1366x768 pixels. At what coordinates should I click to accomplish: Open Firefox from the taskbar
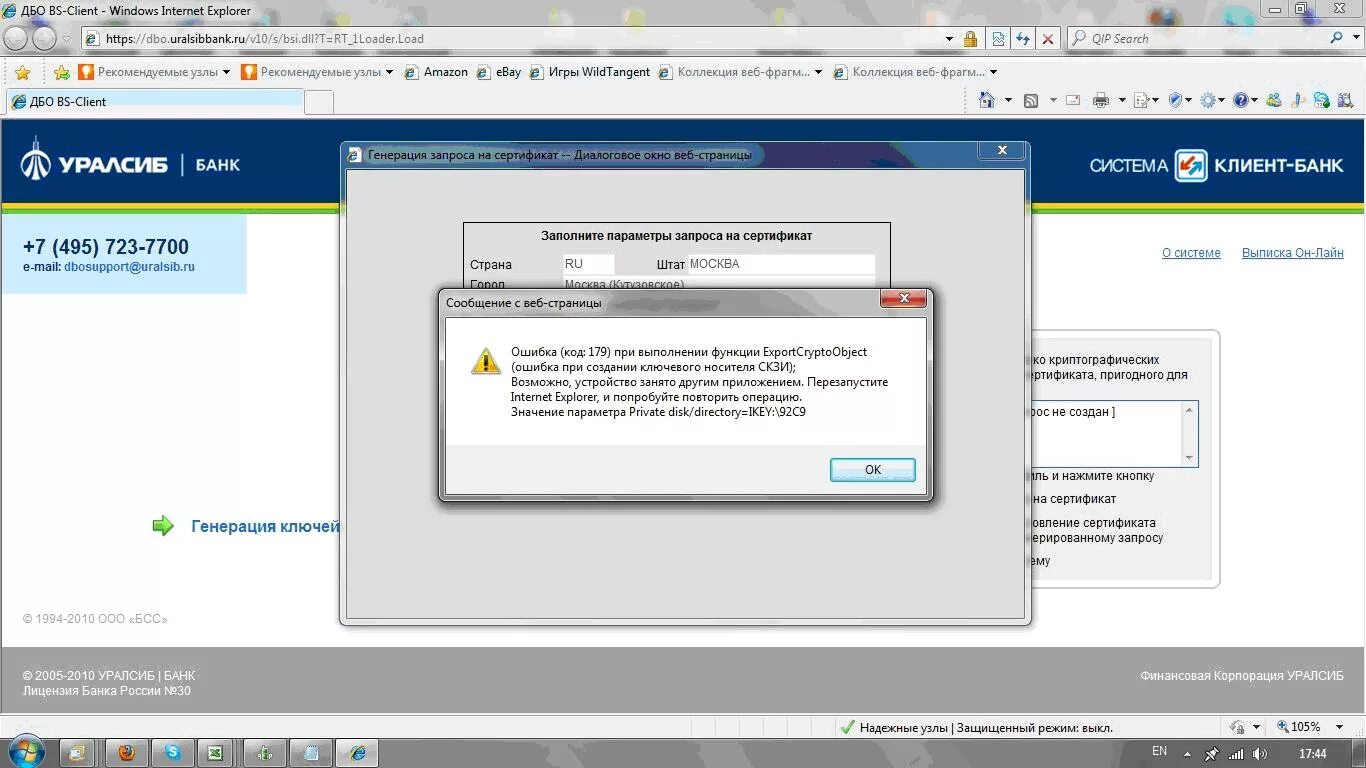pyautogui.click(x=127, y=753)
